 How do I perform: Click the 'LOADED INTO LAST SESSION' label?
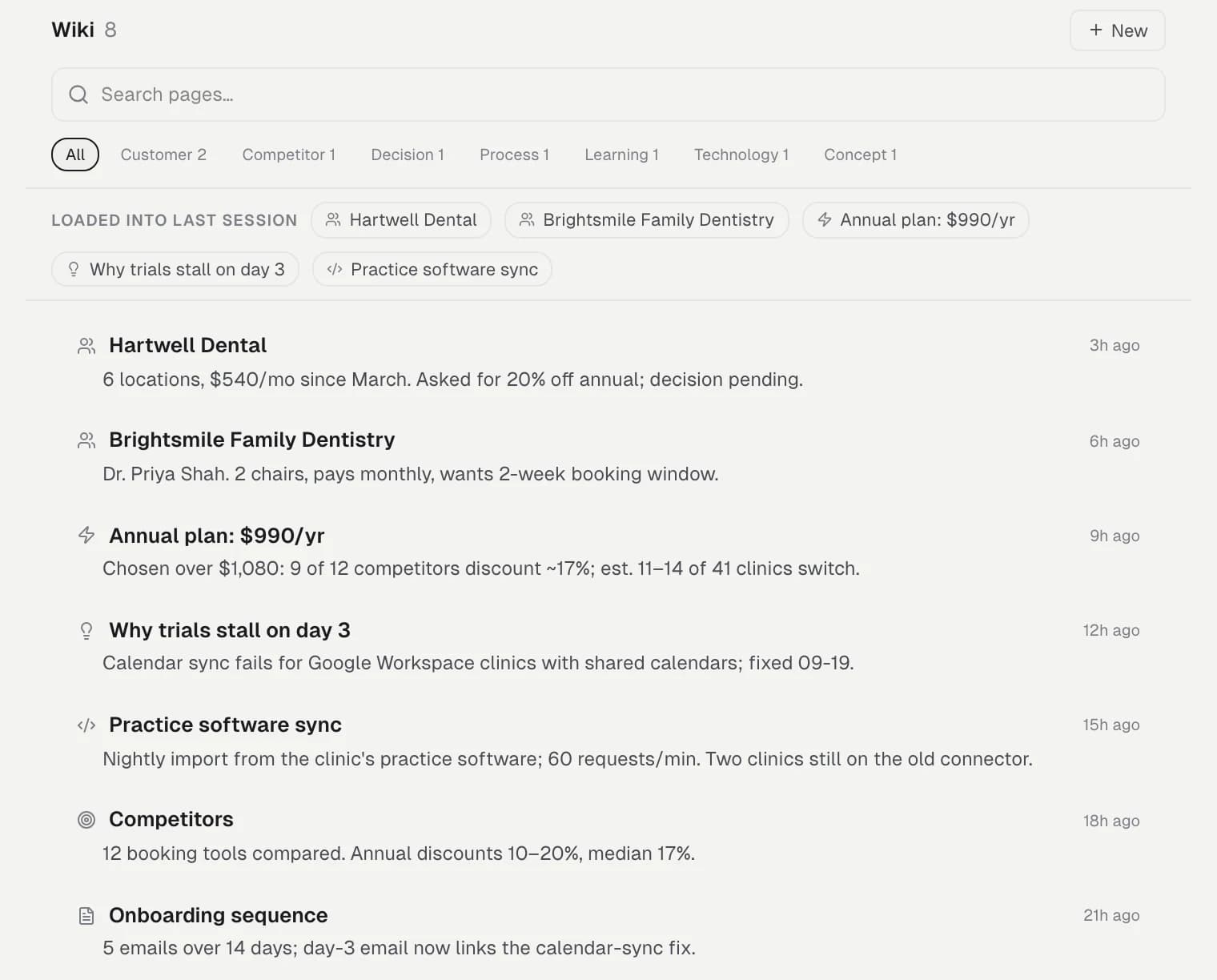click(174, 220)
